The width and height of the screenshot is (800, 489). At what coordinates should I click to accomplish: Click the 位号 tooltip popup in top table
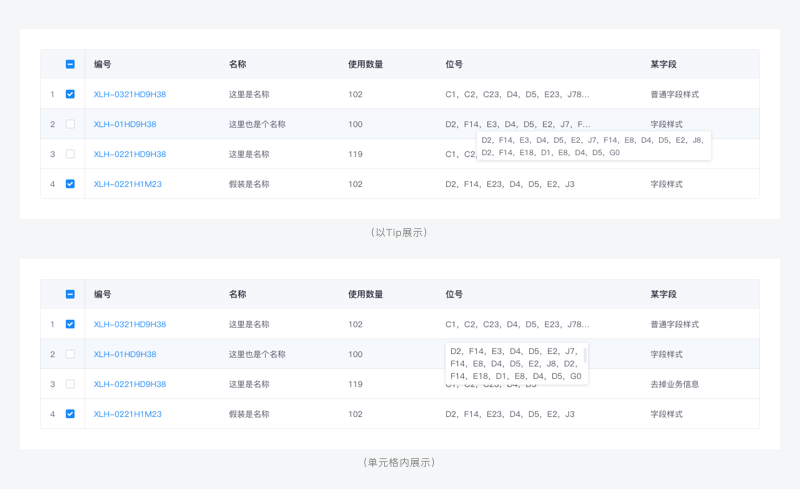(593, 146)
